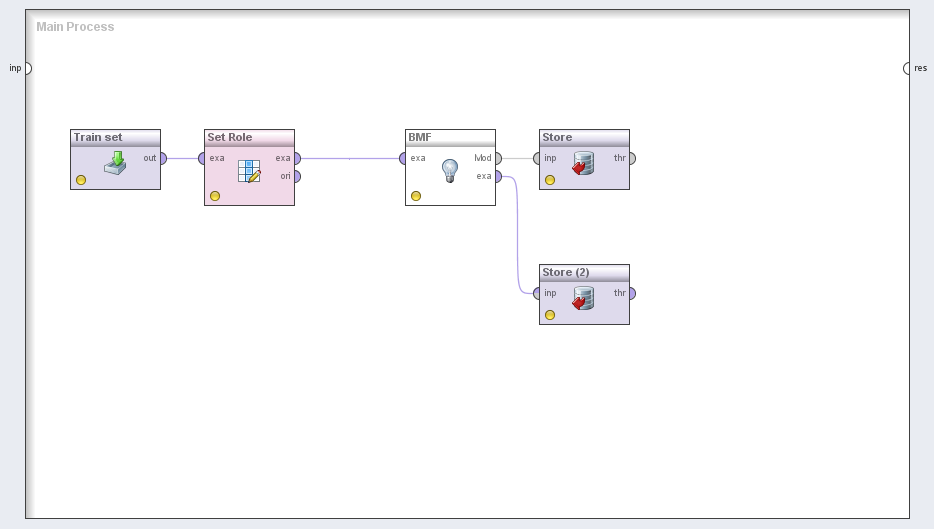Select the Set Role table-edit icon
Screen dimensions: 934x529
pyautogui.click(x=249, y=171)
